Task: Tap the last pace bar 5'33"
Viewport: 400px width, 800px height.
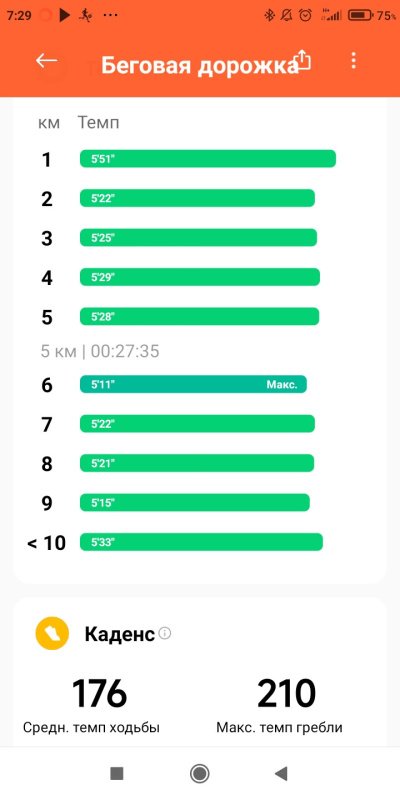Action: click(202, 542)
